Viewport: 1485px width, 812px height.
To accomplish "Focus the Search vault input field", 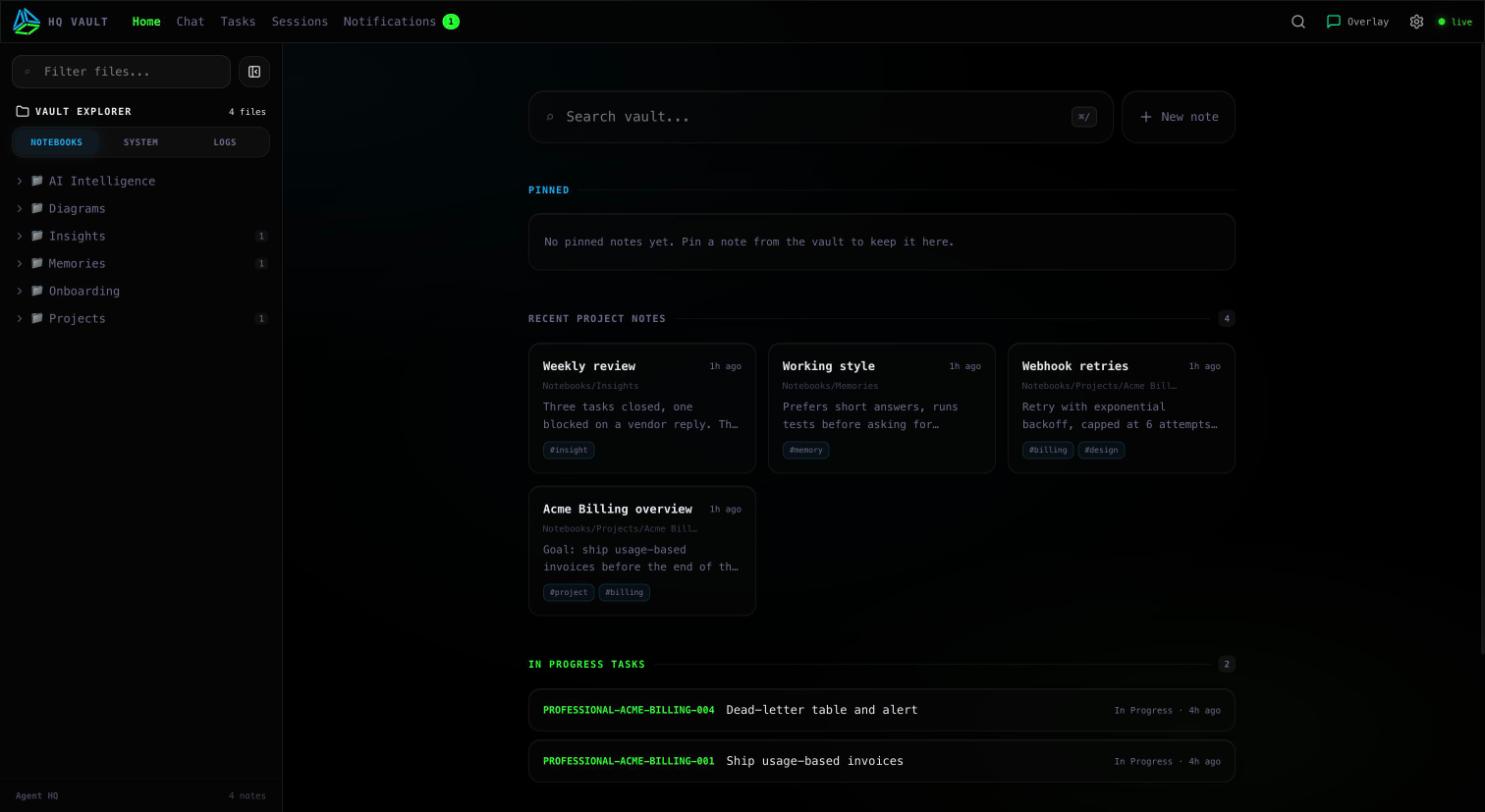I will point(821,117).
